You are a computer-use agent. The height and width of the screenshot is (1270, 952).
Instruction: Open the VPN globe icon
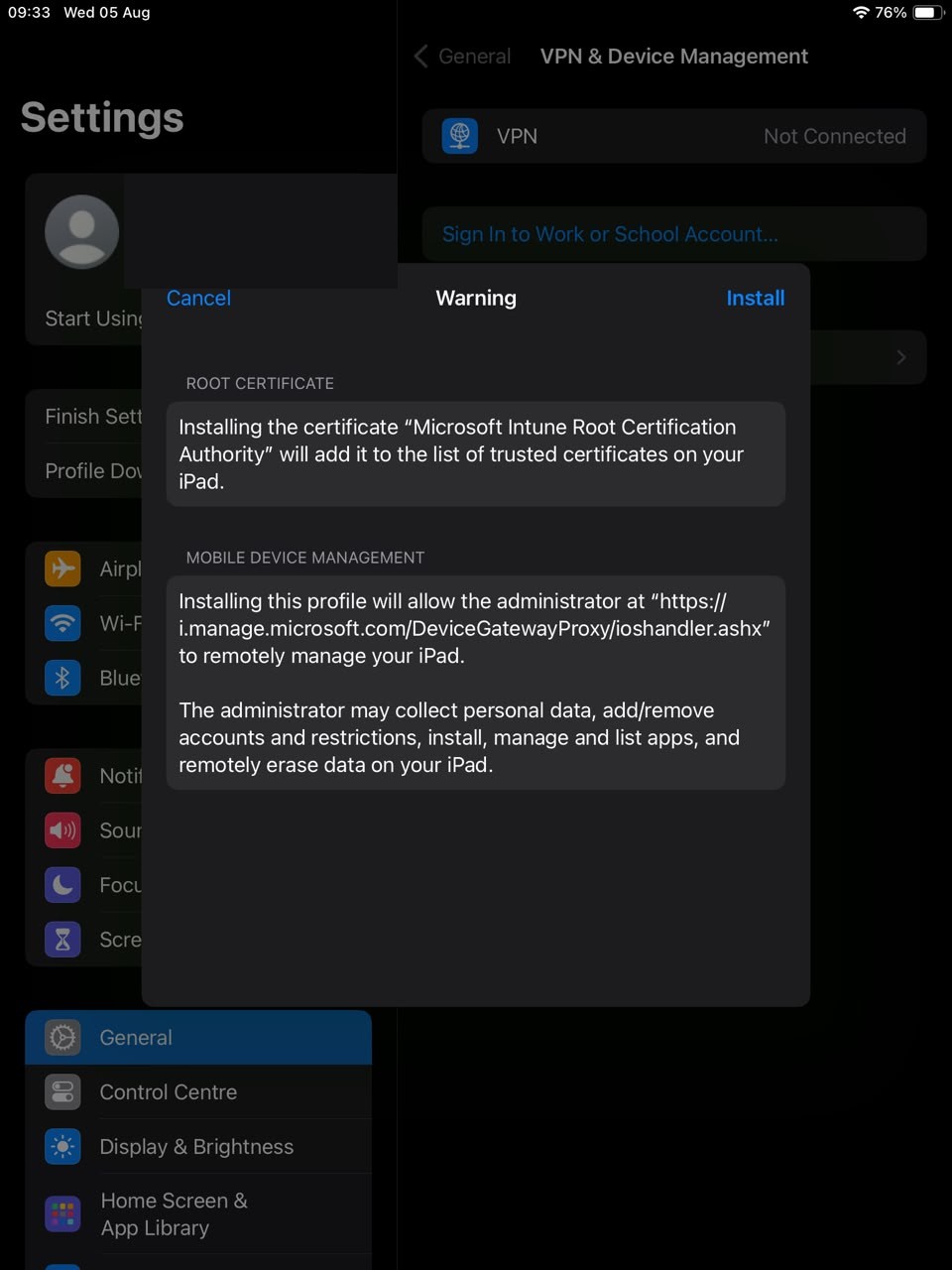pyautogui.click(x=460, y=136)
